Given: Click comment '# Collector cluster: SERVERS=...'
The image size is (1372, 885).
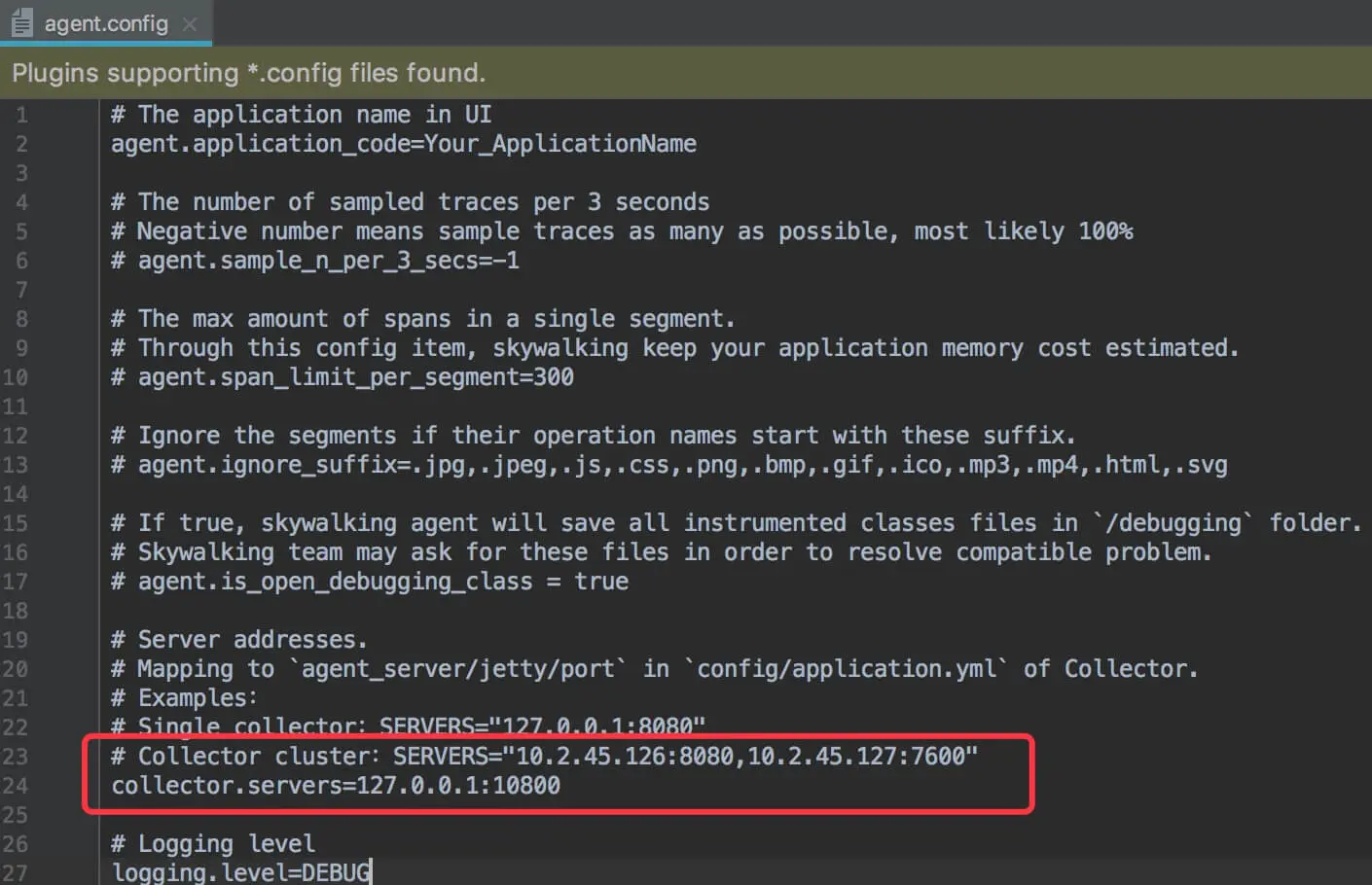Looking at the screenshot, I should coord(544,757).
